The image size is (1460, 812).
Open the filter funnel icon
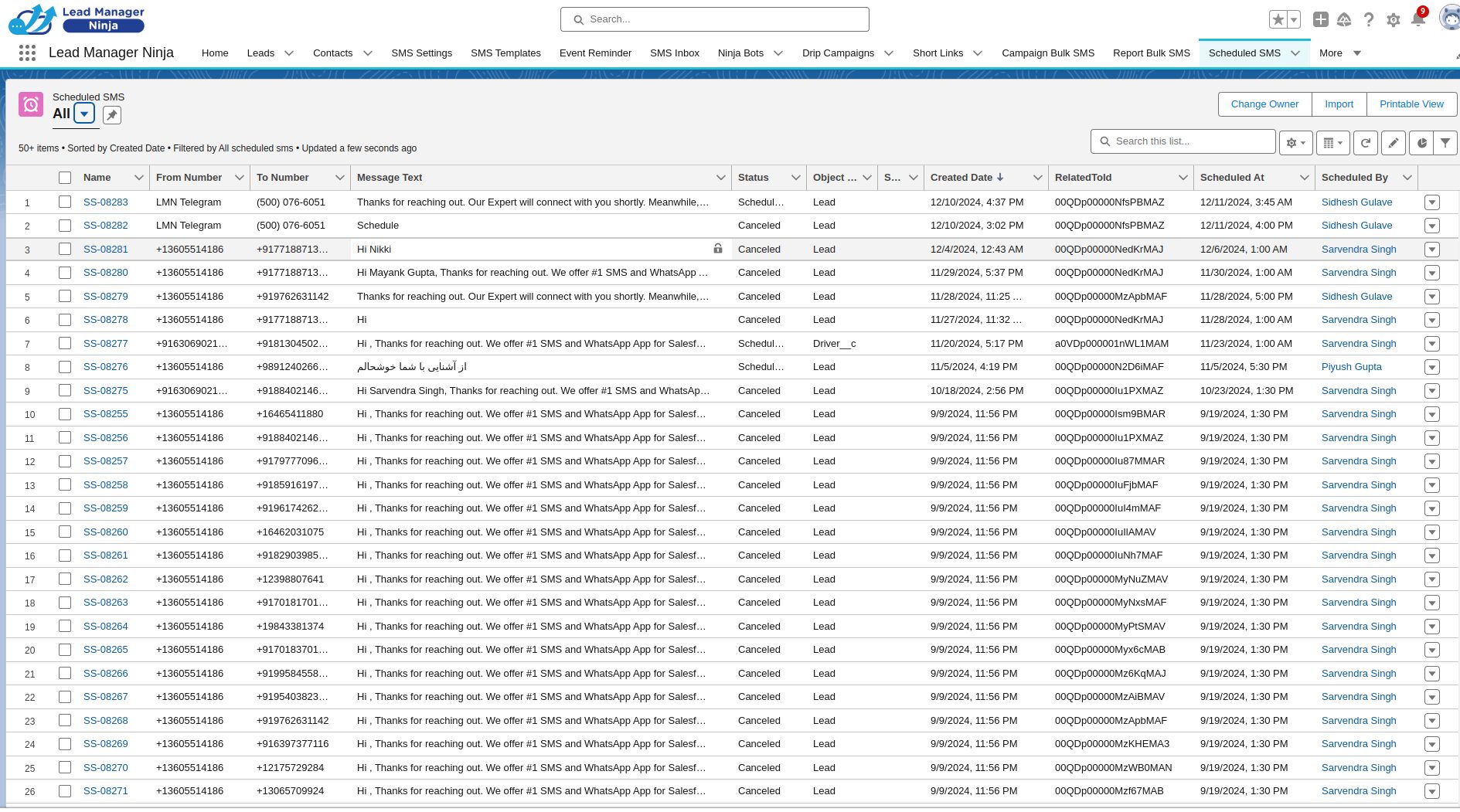pos(1445,142)
